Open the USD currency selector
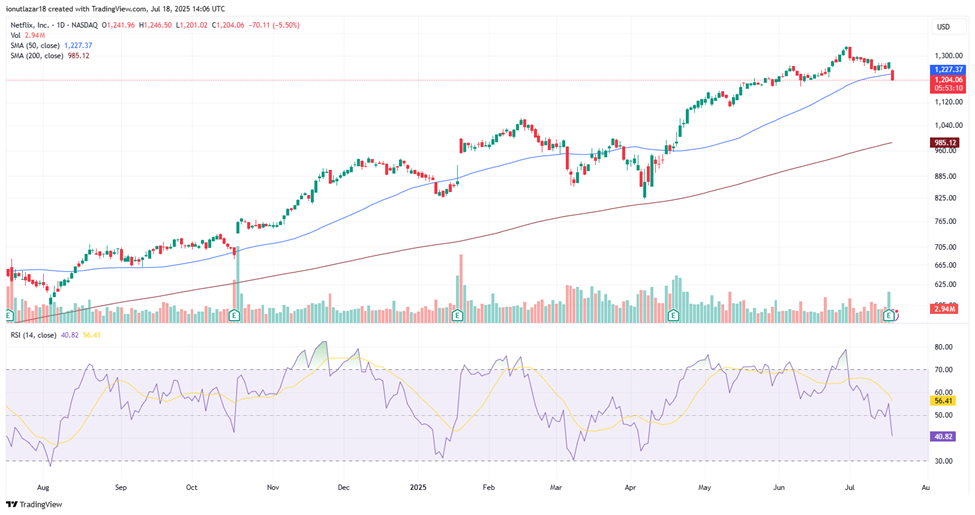The image size is (975, 515). pyautogui.click(x=942, y=26)
